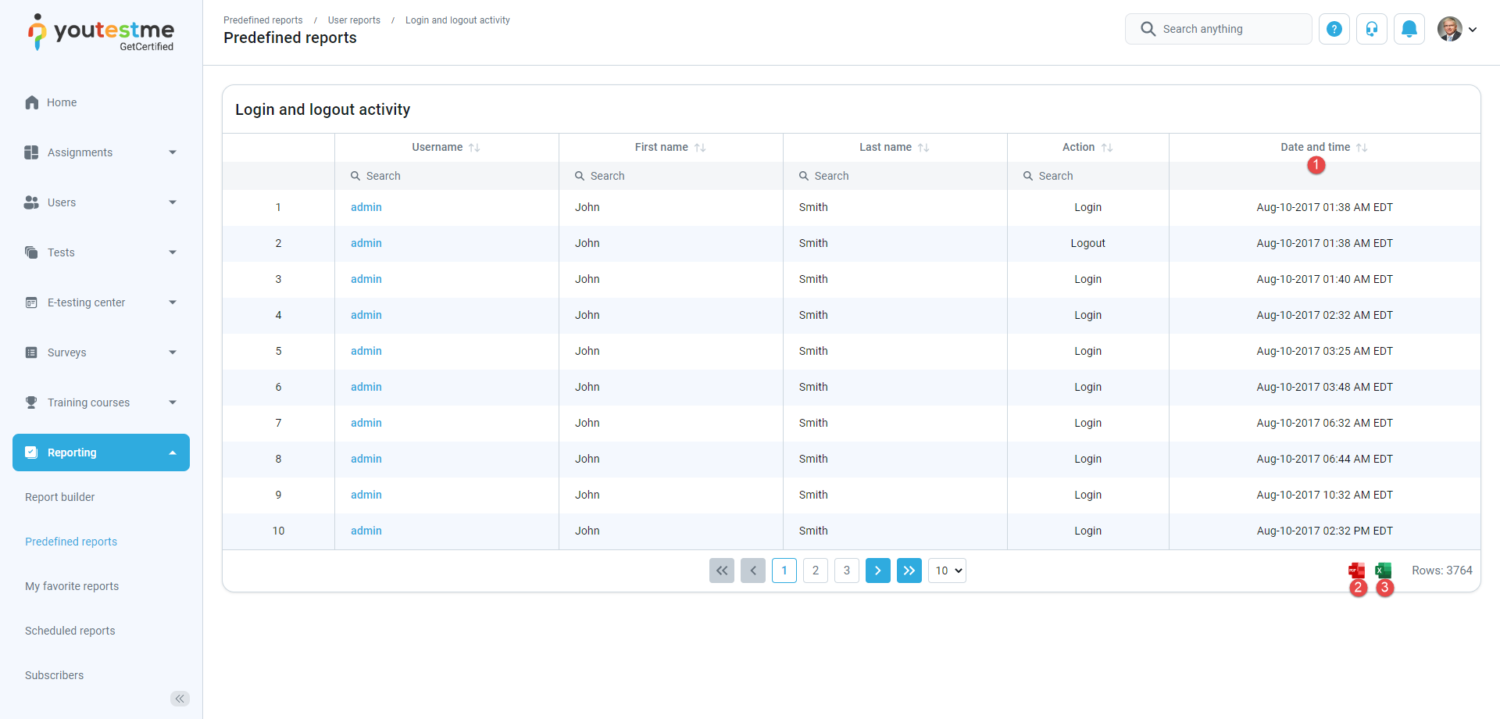View notifications via the bell icon
Image resolution: width=1500 pixels, height=719 pixels.
click(x=1409, y=28)
